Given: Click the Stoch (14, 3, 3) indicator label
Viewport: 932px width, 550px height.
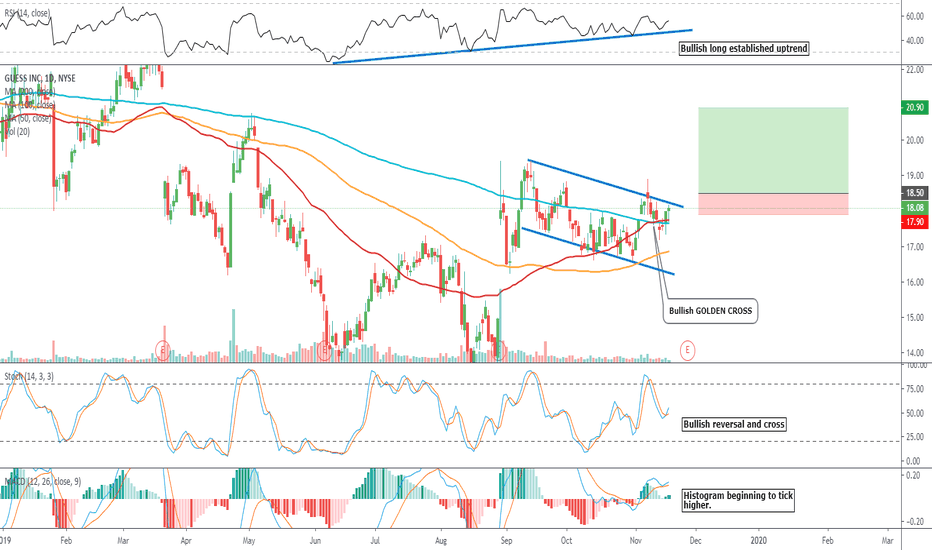Looking at the screenshot, I should click(29, 376).
